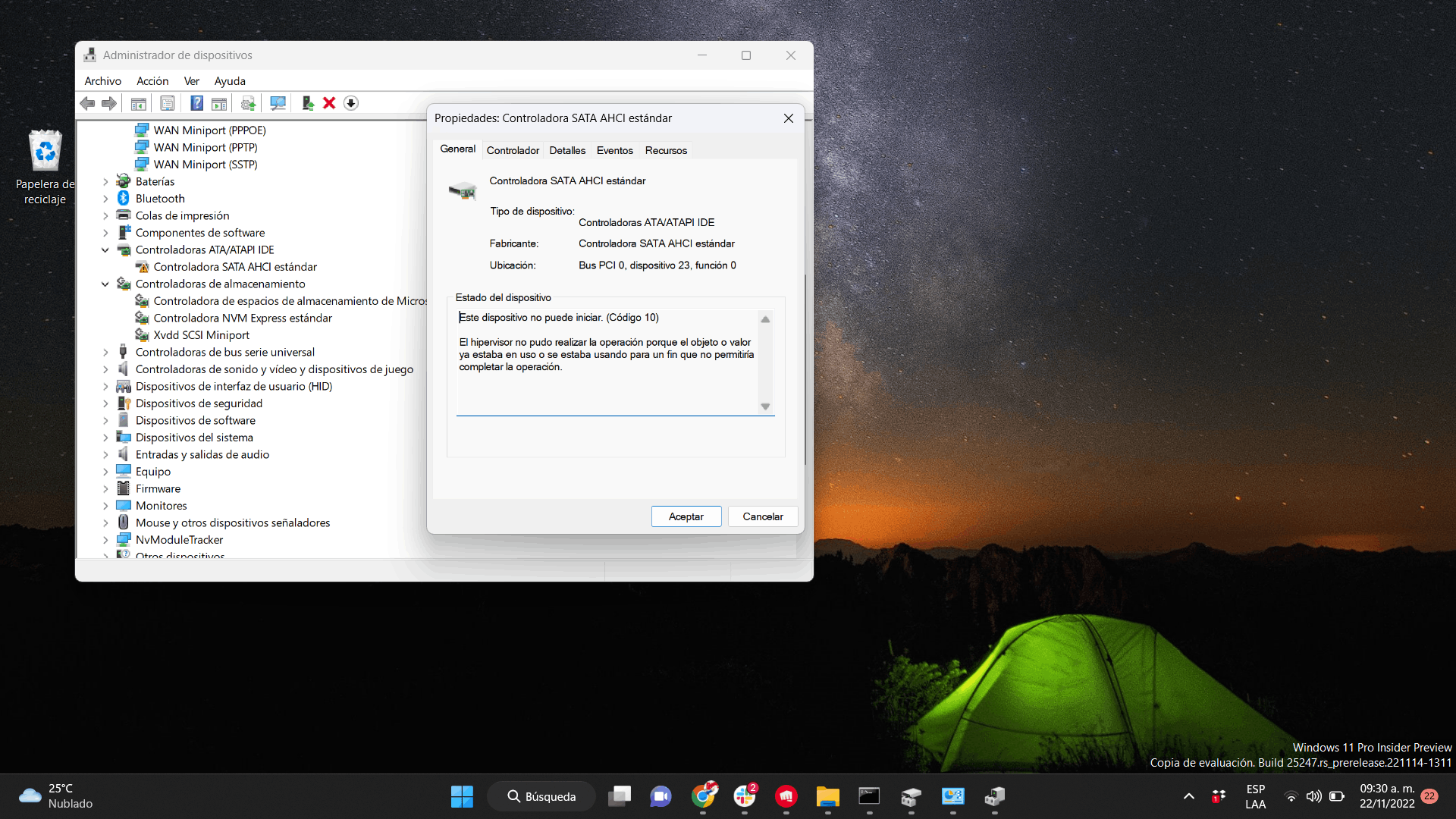Expand the Firmware category
This screenshot has height=819, width=1456.
pyautogui.click(x=105, y=489)
